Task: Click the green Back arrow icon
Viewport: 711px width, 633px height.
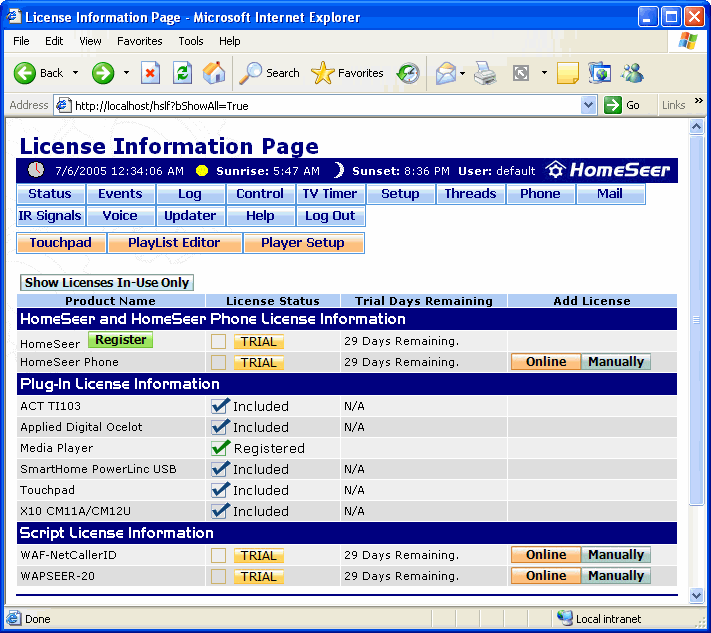Action: point(24,73)
